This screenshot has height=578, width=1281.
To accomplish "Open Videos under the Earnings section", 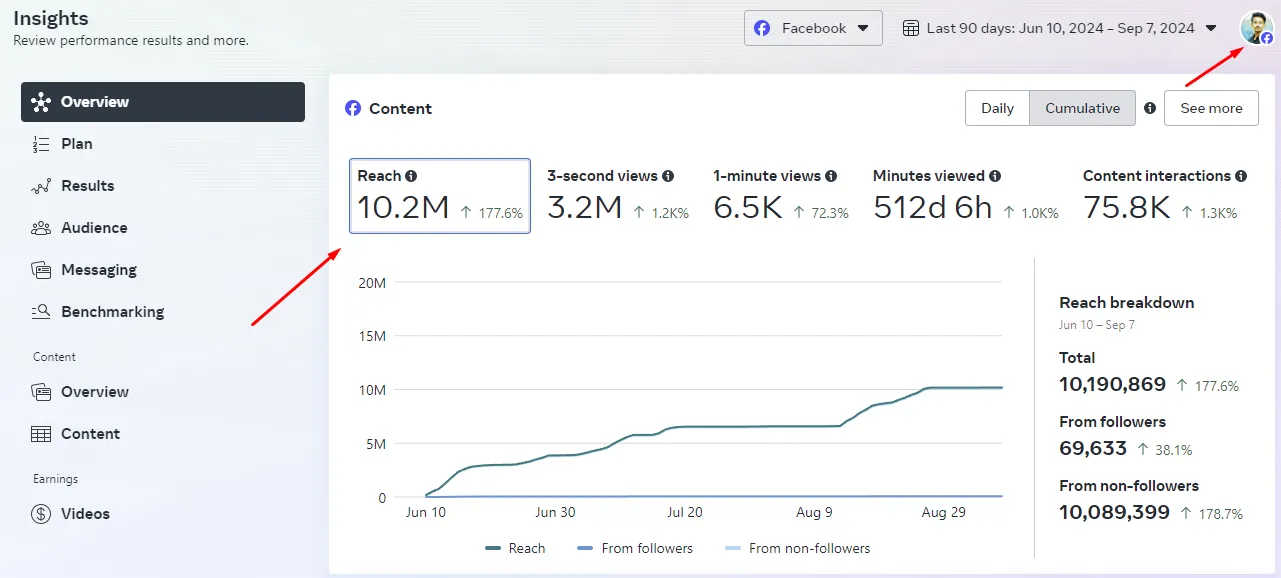I will point(163,514).
